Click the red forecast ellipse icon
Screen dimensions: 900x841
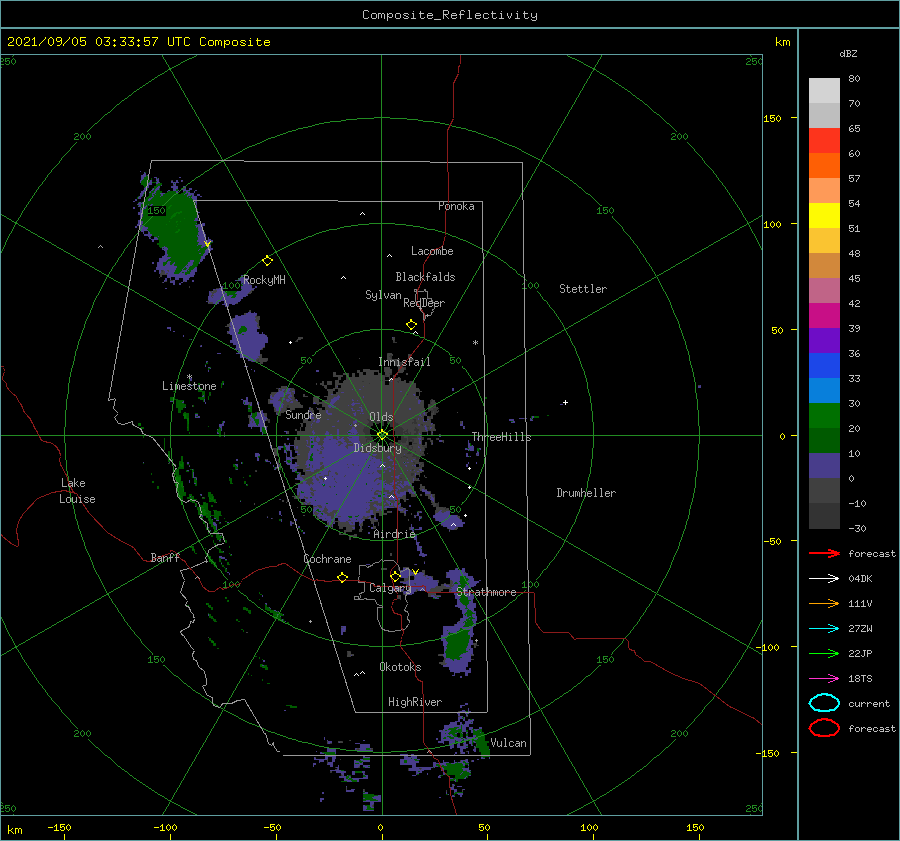[x=824, y=728]
